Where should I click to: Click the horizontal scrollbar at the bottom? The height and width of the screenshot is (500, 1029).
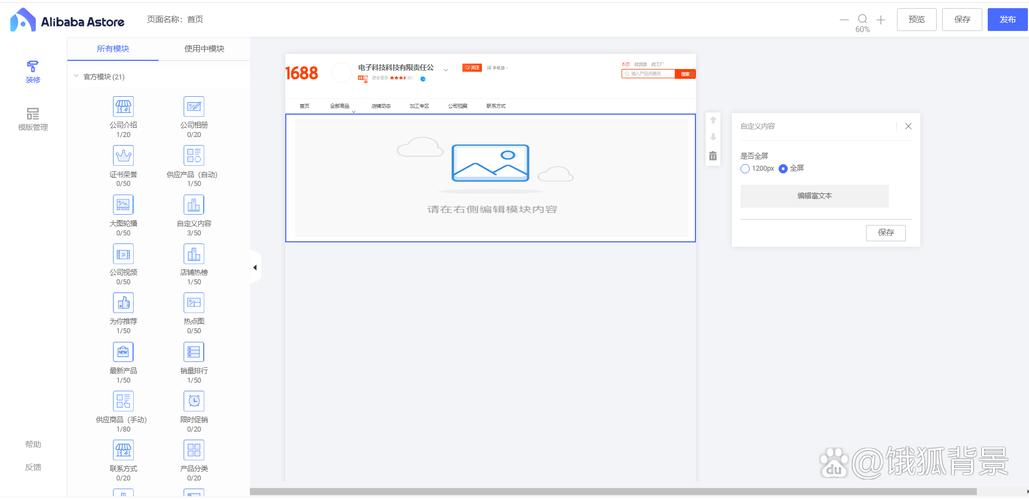tap(613, 491)
